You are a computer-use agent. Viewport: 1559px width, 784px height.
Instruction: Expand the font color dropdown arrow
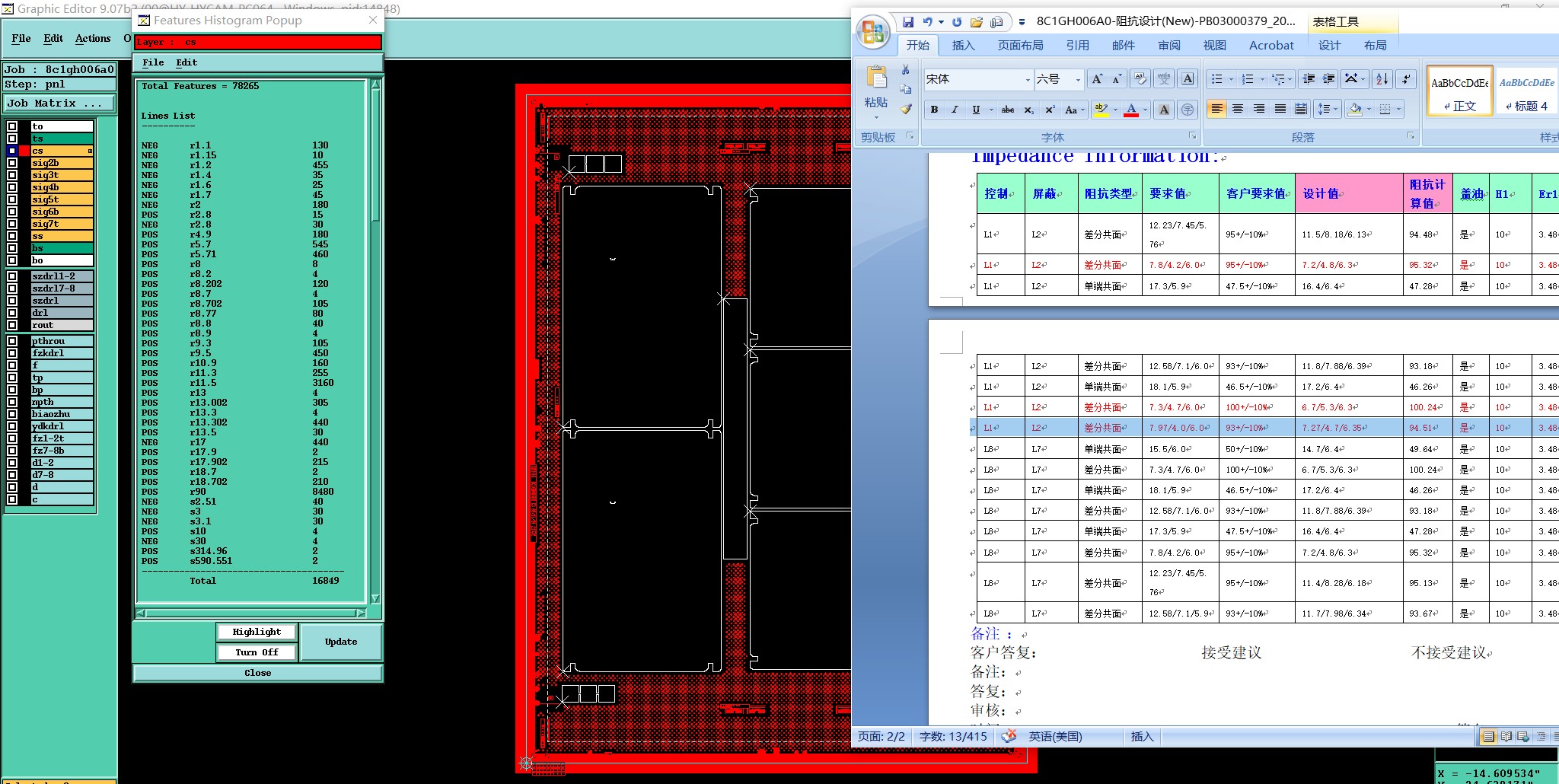[x=1145, y=110]
